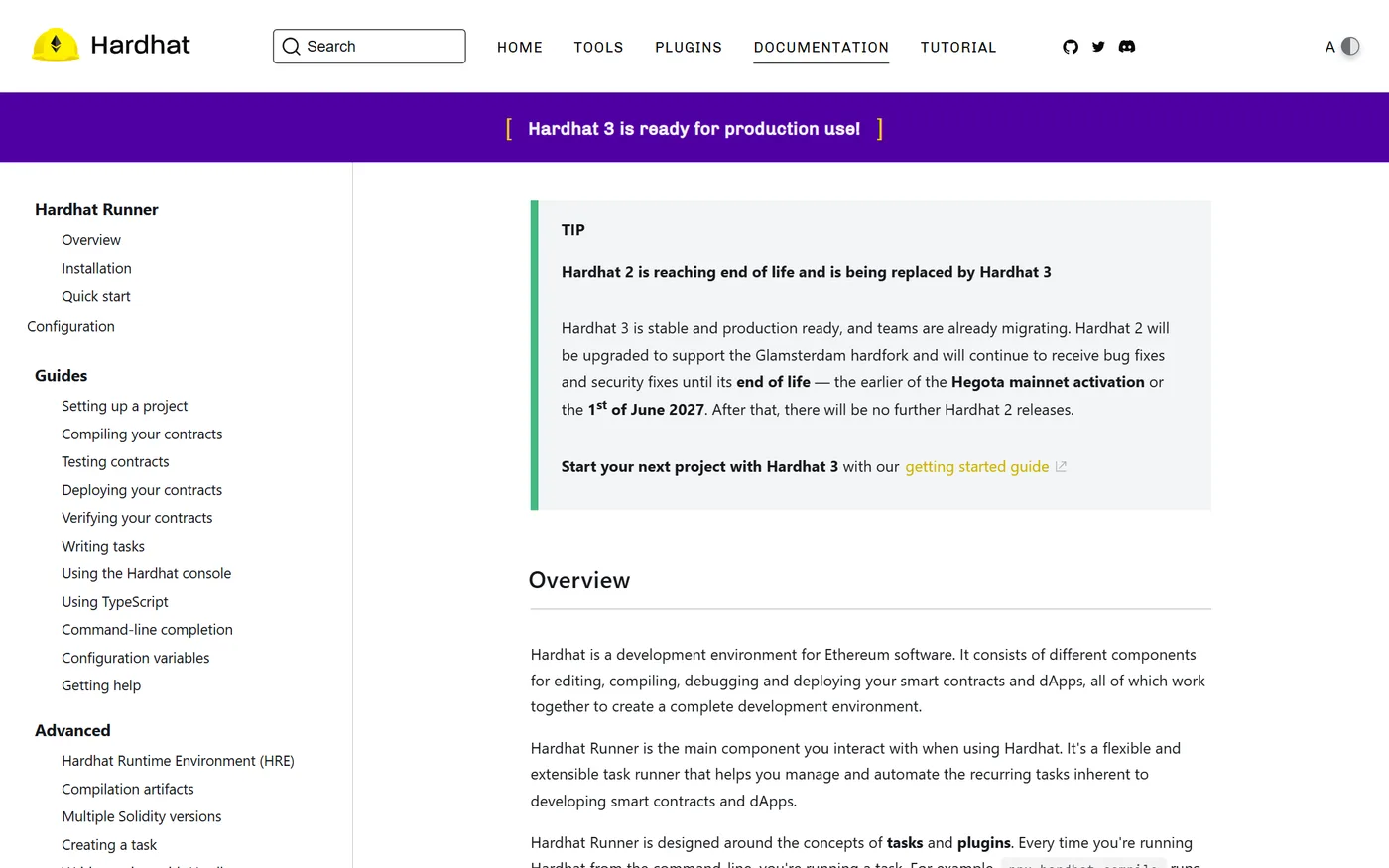
Task: Open the Installation sidebar page
Action: (x=96, y=268)
